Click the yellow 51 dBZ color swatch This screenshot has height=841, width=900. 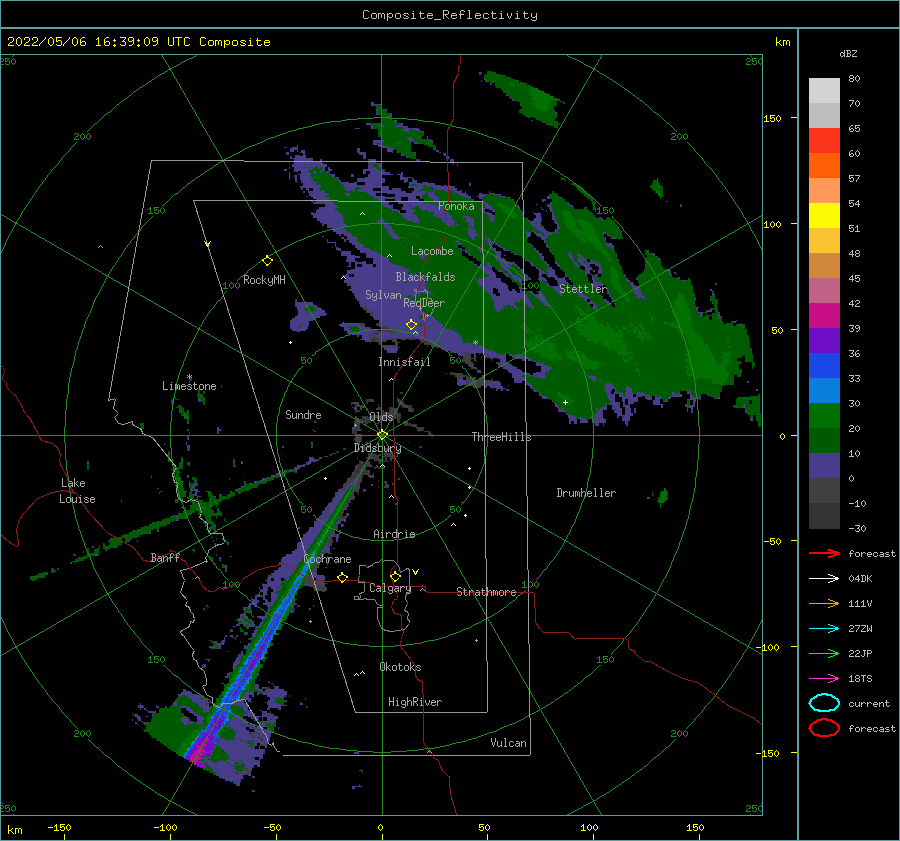824,215
